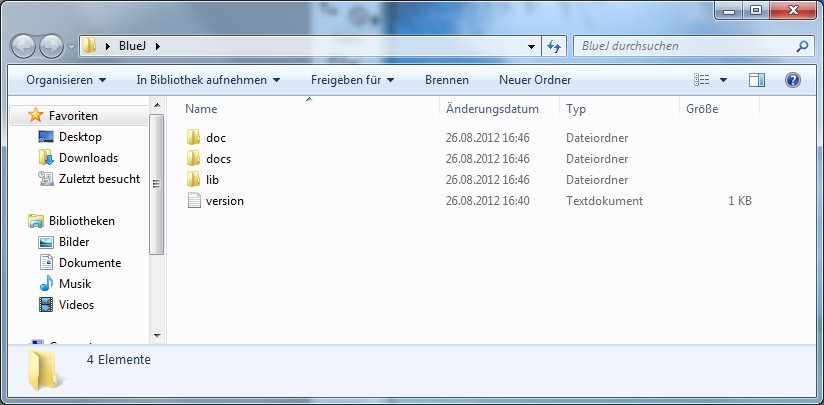
Task: Open the help question mark icon
Action: 792,80
